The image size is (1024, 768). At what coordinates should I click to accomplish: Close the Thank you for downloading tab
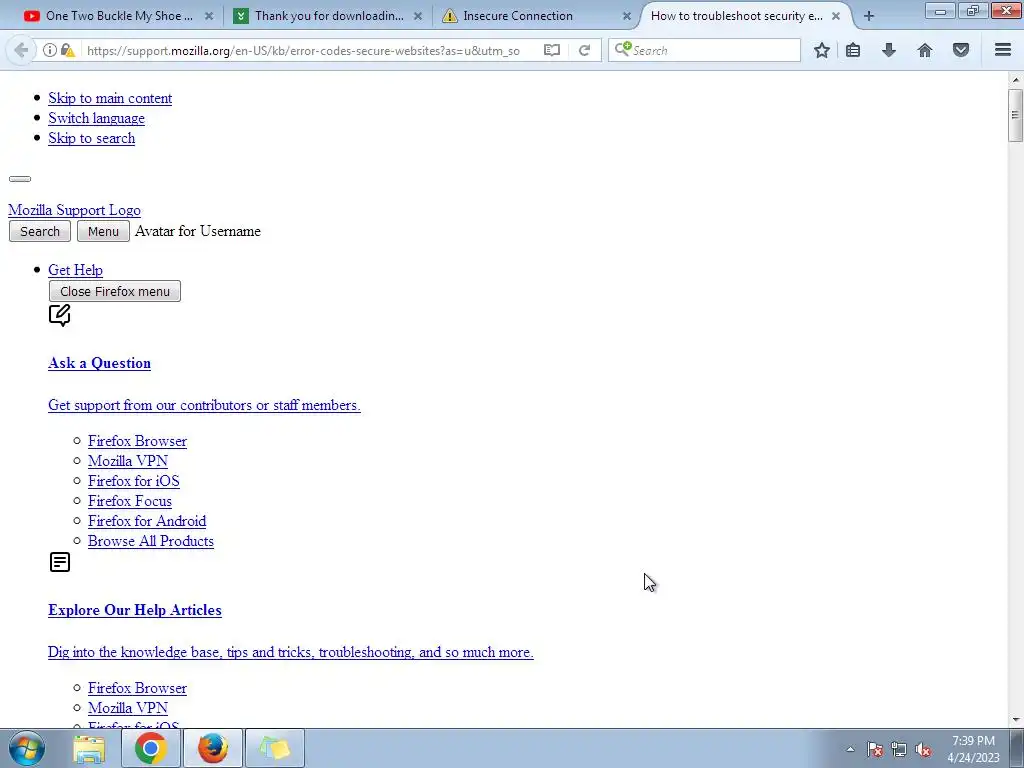point(418,16)
